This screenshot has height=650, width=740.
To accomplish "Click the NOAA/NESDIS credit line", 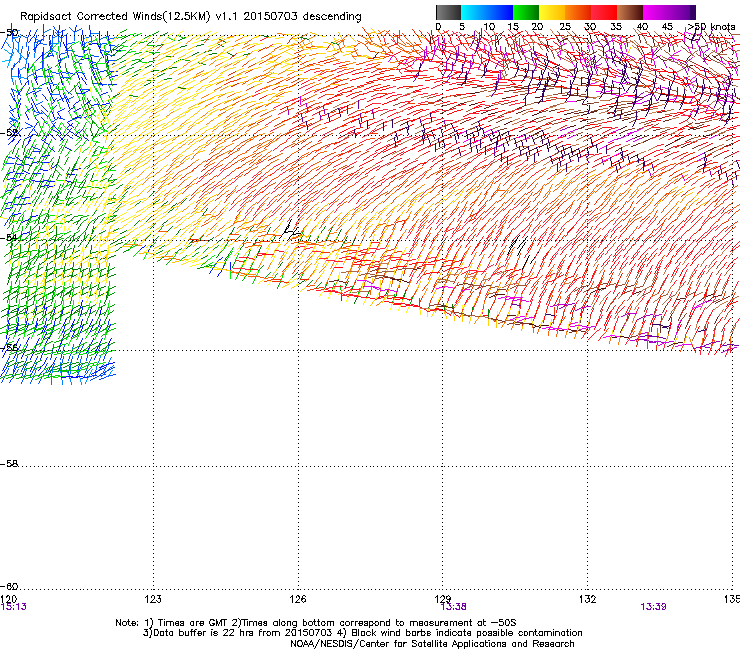I will coord(432,644).
